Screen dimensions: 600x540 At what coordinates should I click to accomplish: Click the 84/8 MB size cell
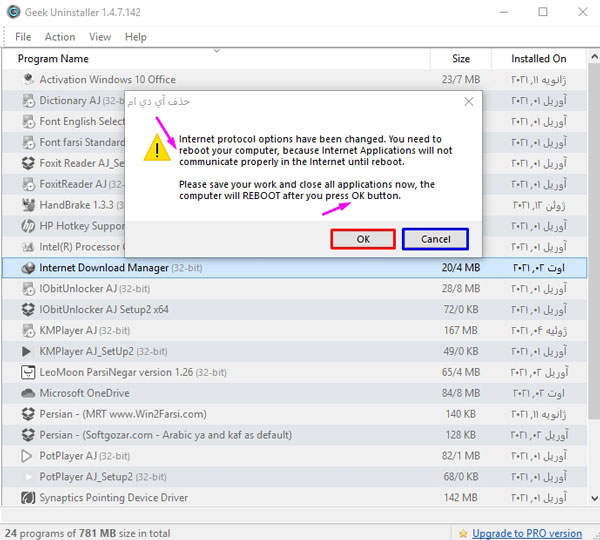pos(461,393)
